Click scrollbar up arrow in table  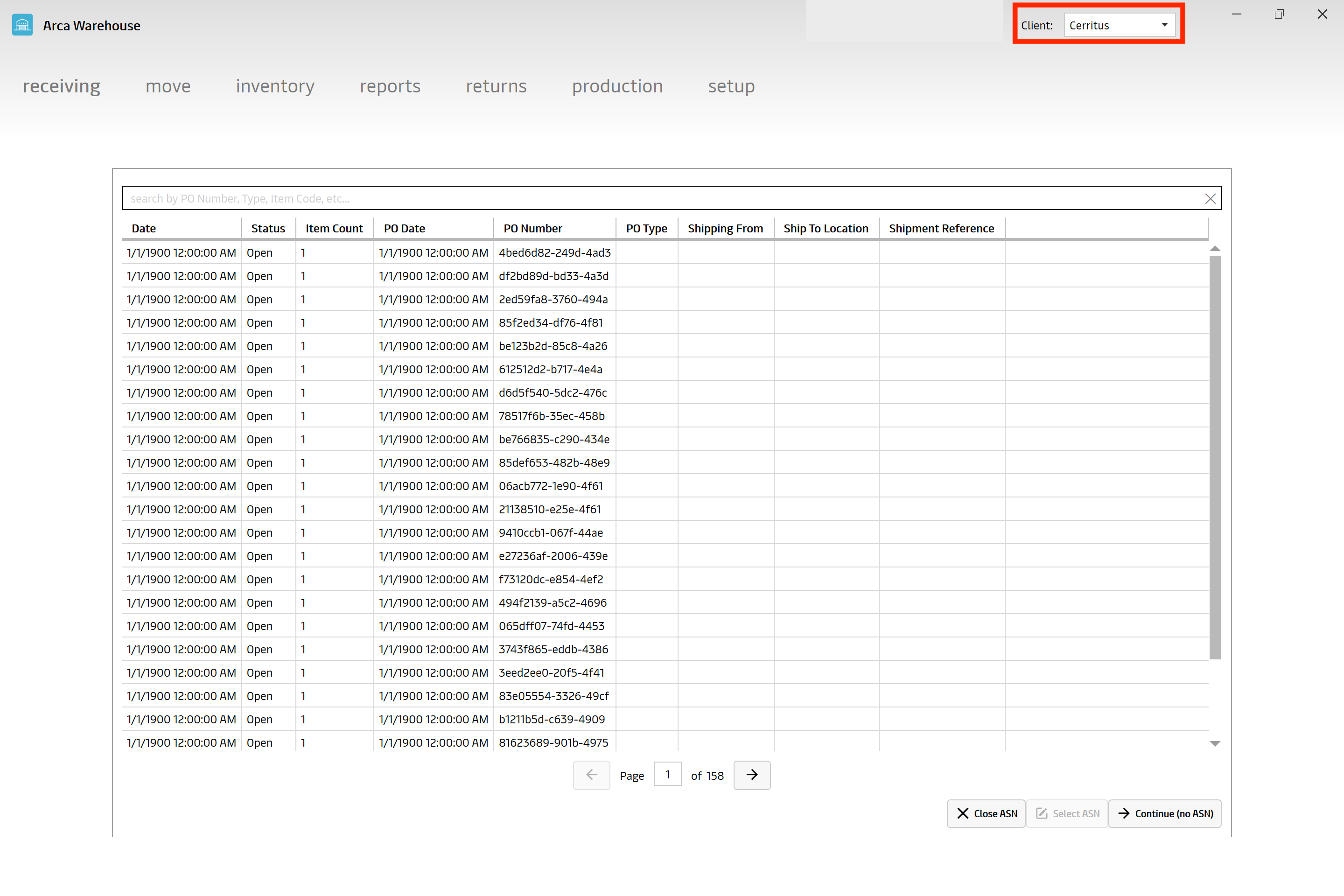(1215, 249)
